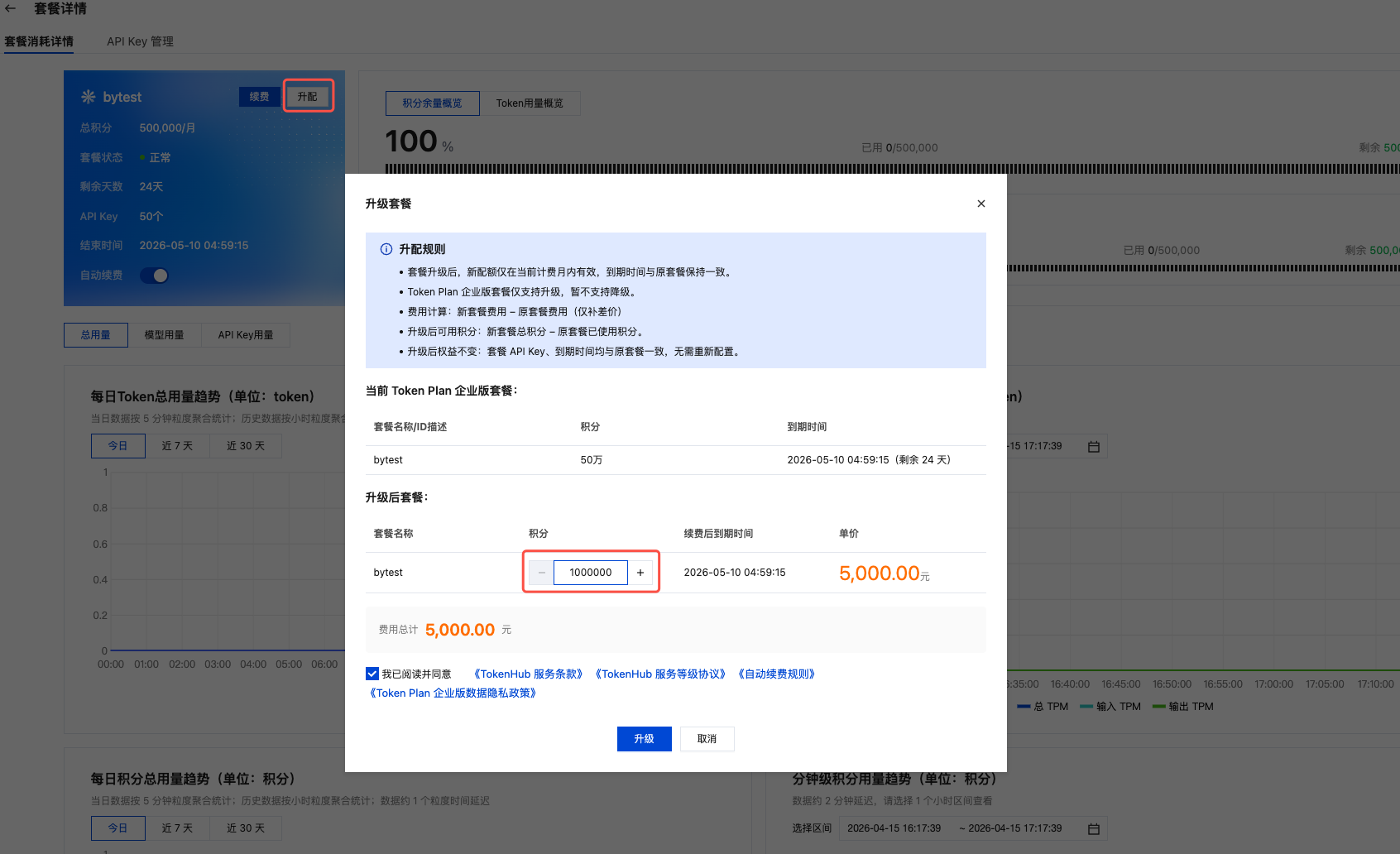Open the 《TokenHub 服务条款》 link

tap(529, 674)
